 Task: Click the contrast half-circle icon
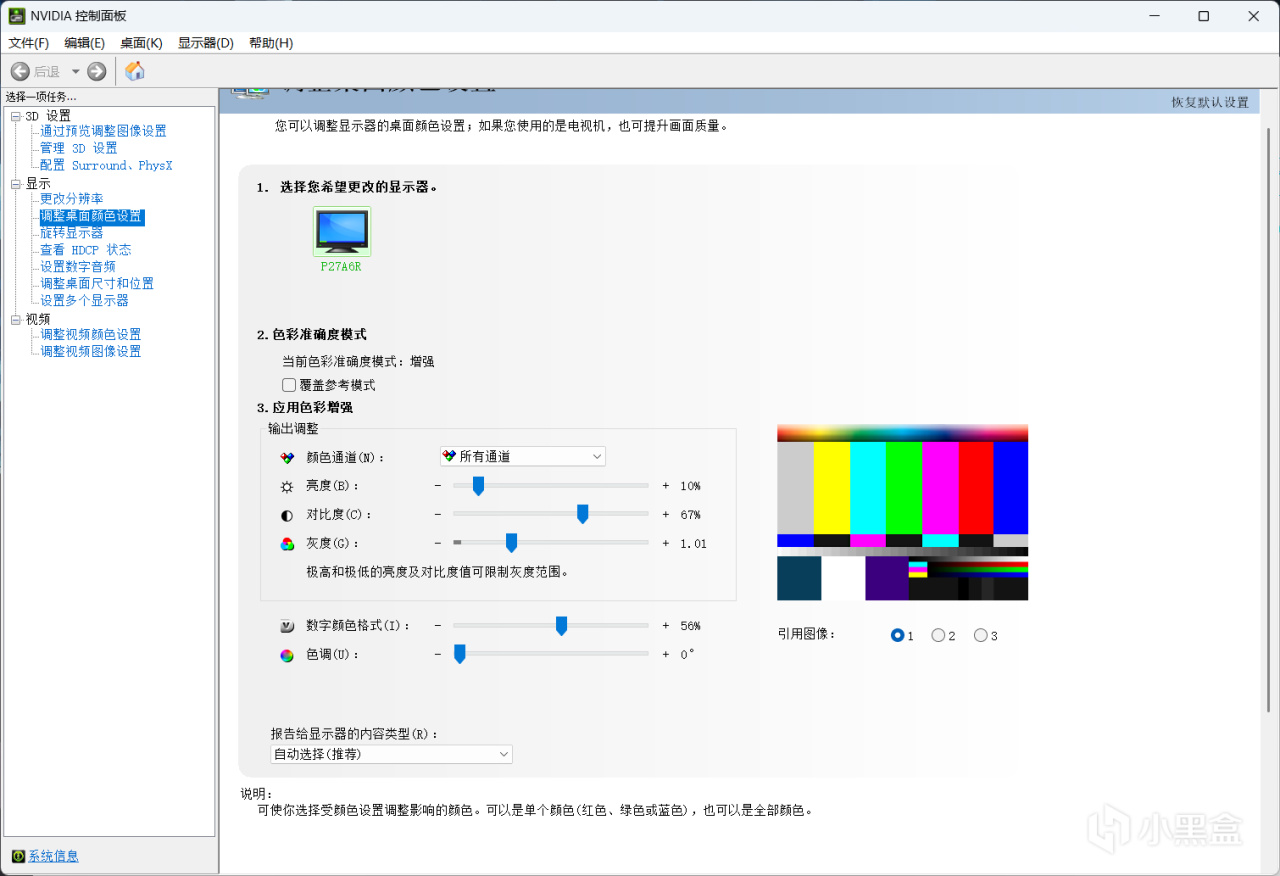tap(287, 515)
